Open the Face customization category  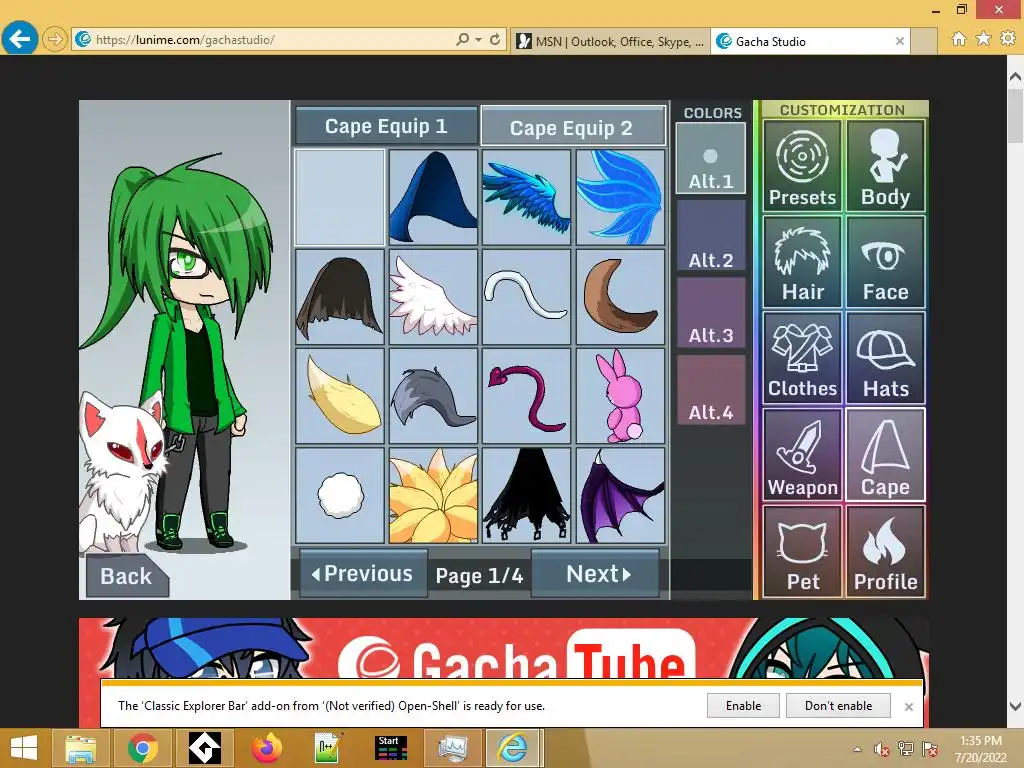pyautogui.click(x=885, y=262)
